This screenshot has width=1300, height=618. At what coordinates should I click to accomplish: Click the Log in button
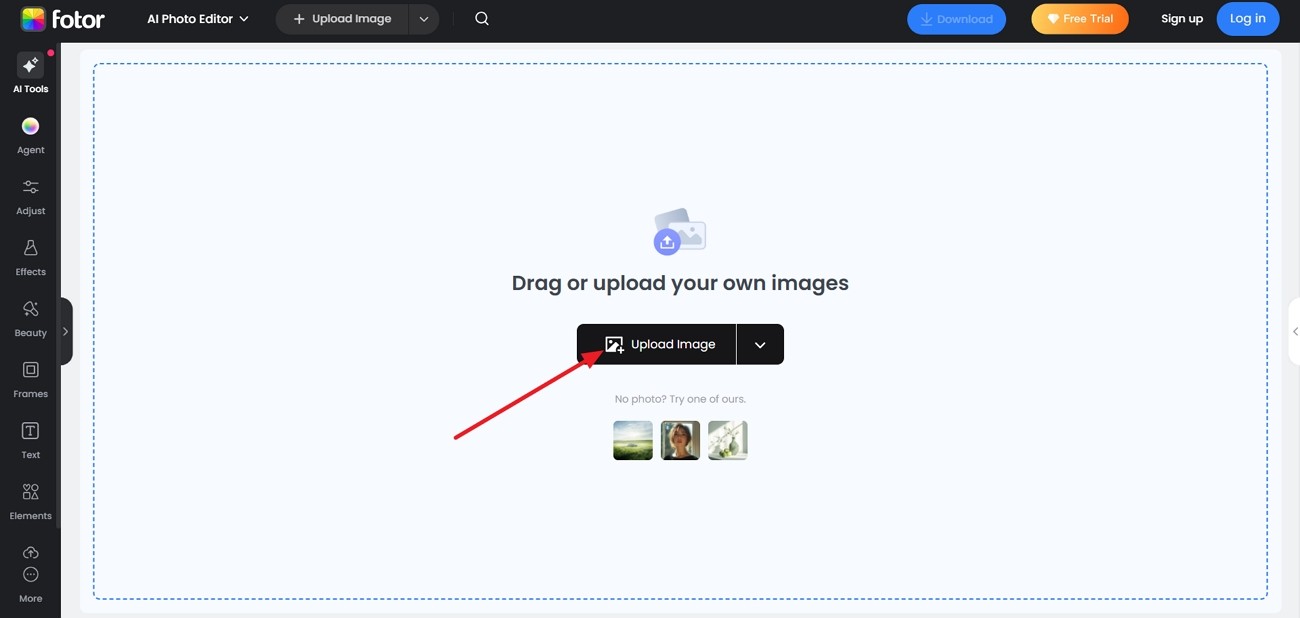pyautogui.click(x=1248, y=19)
